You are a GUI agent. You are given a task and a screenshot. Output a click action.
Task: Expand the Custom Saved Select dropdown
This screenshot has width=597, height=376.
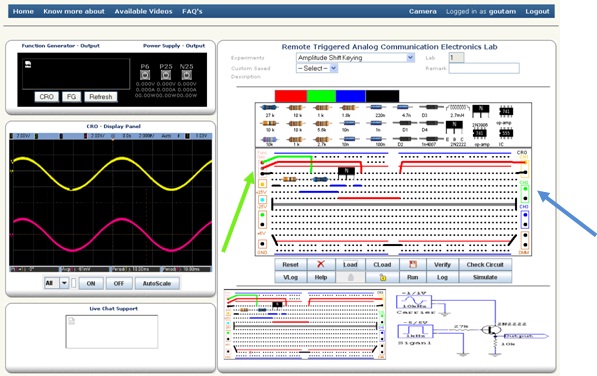tap(317, 69)
